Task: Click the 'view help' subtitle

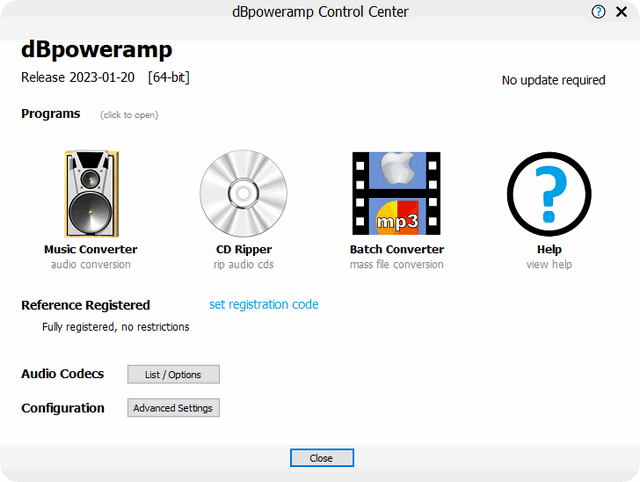Action: [x=549, y=264]
